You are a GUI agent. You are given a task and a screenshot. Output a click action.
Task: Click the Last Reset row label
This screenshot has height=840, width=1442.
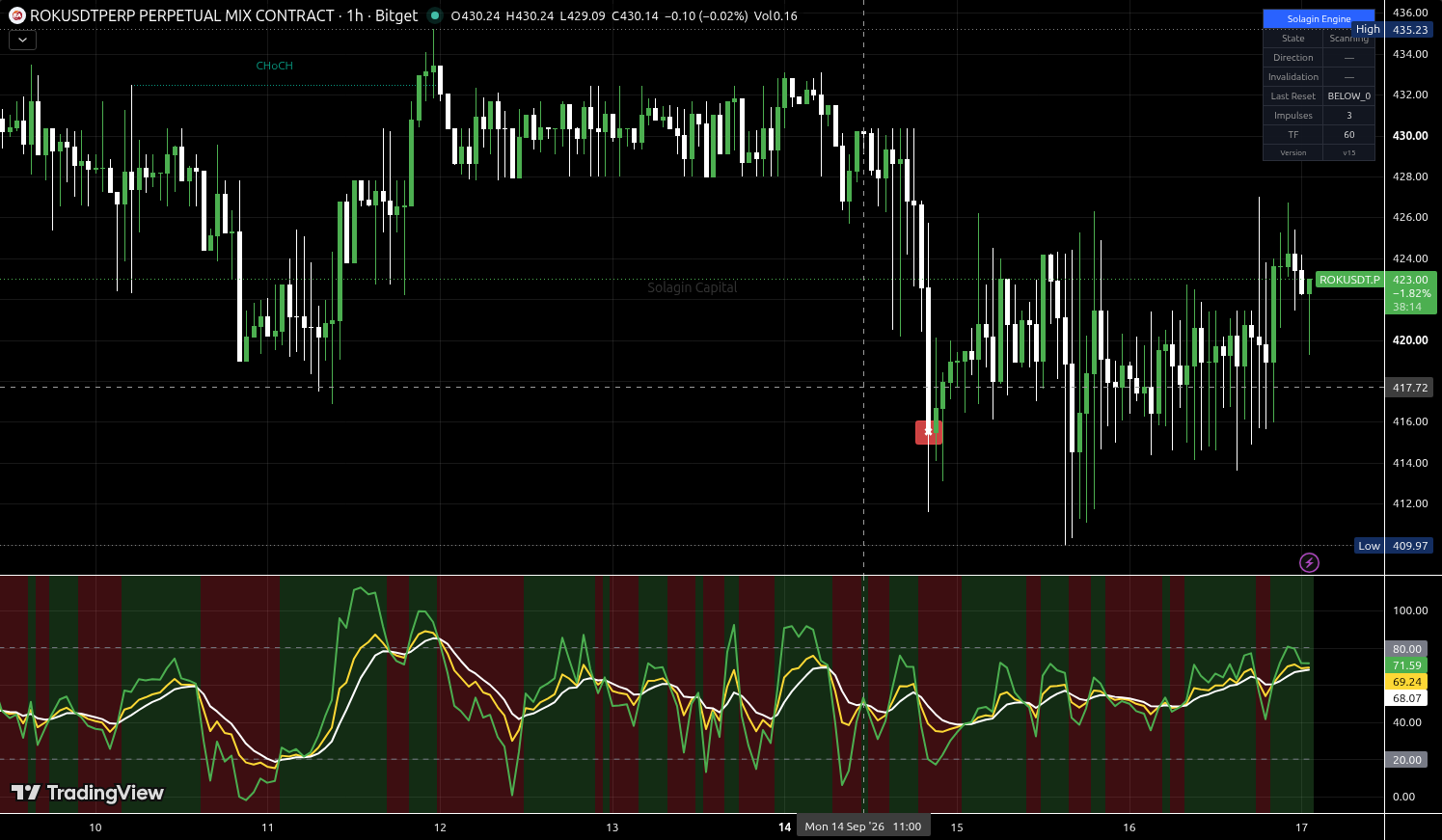[1292, 96]
